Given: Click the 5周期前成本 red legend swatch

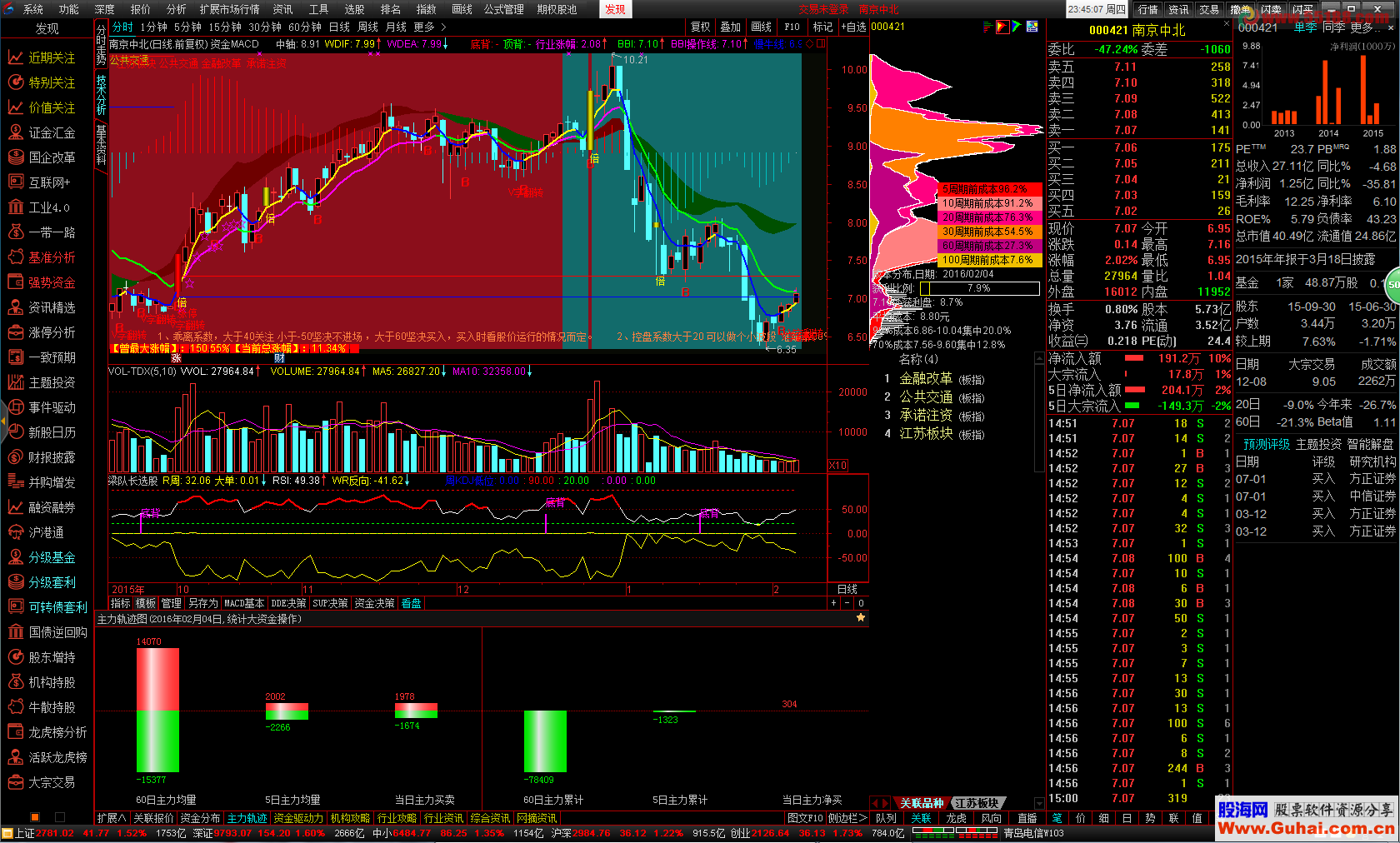Looking at the screenshot, I should point(988,189).
